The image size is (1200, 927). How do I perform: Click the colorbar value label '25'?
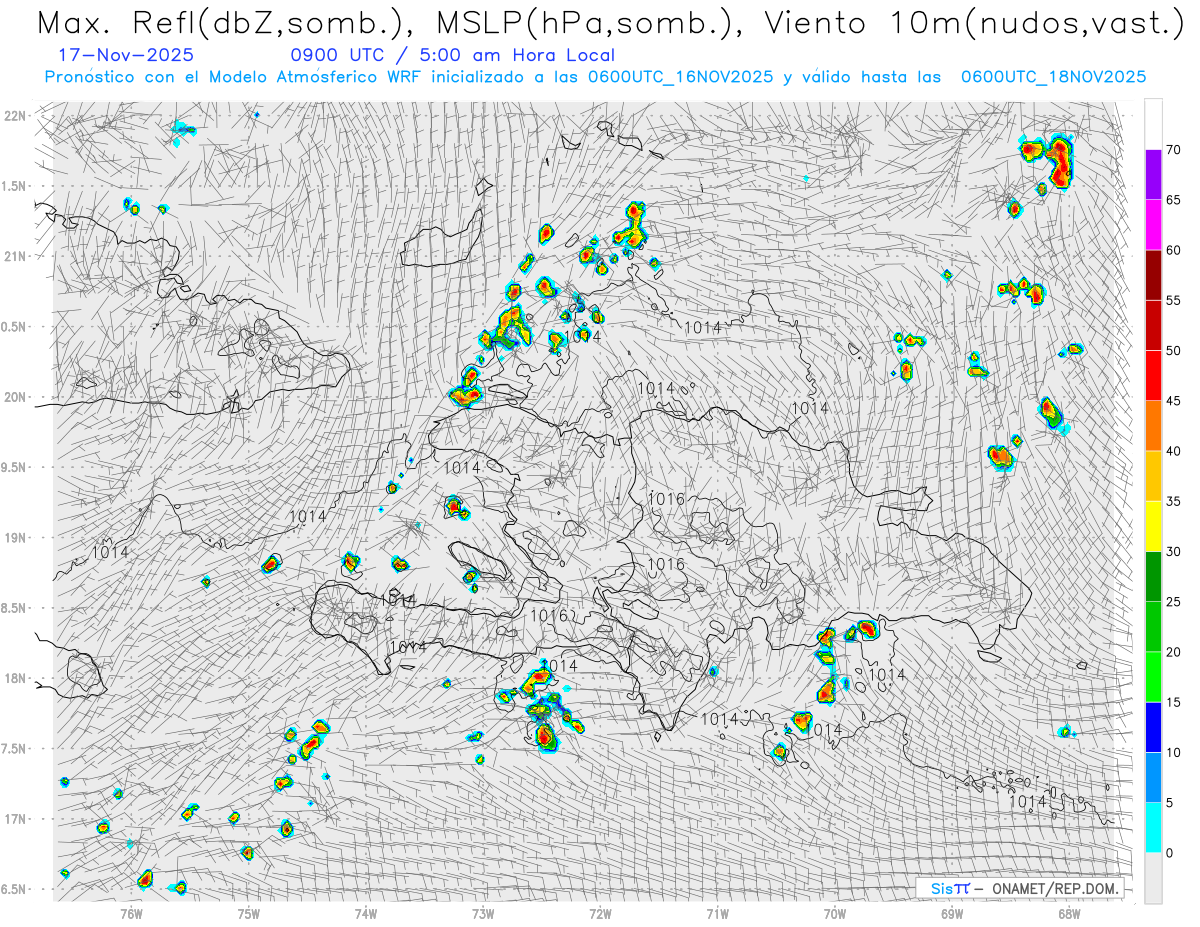tap(1174, 602)
